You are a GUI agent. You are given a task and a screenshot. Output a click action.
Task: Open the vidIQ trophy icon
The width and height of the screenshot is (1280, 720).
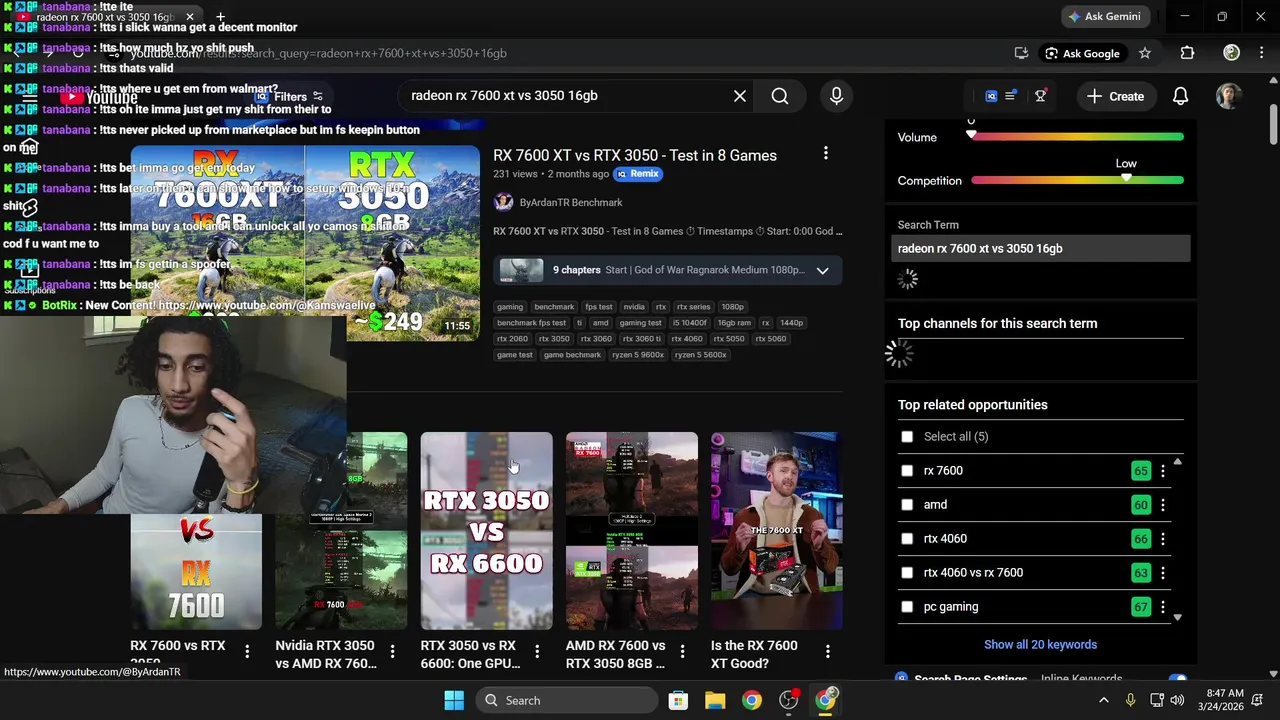1041,96
